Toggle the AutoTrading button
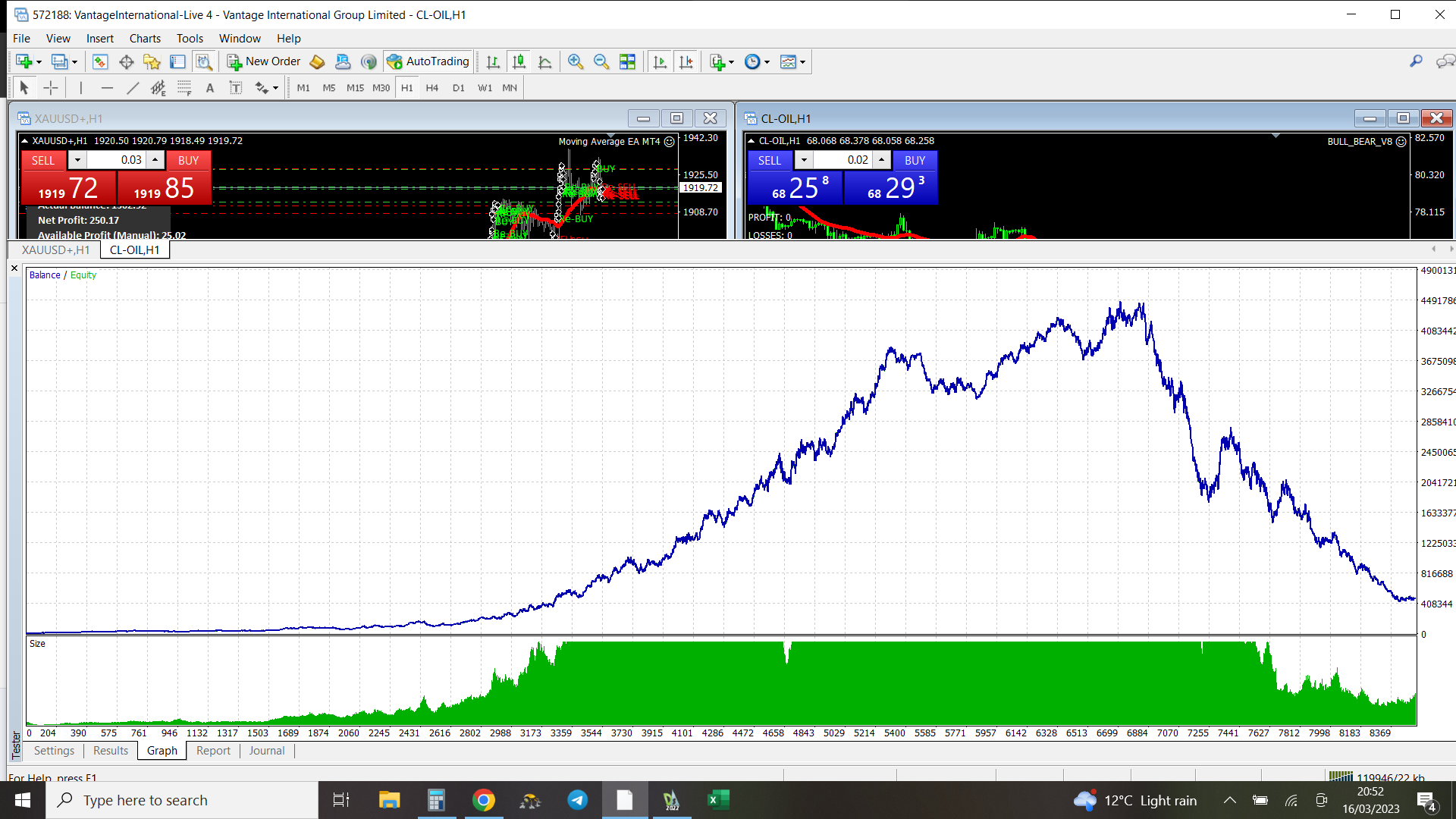The height and width of the screenshot is (819, 1456). tap(428, 61)
